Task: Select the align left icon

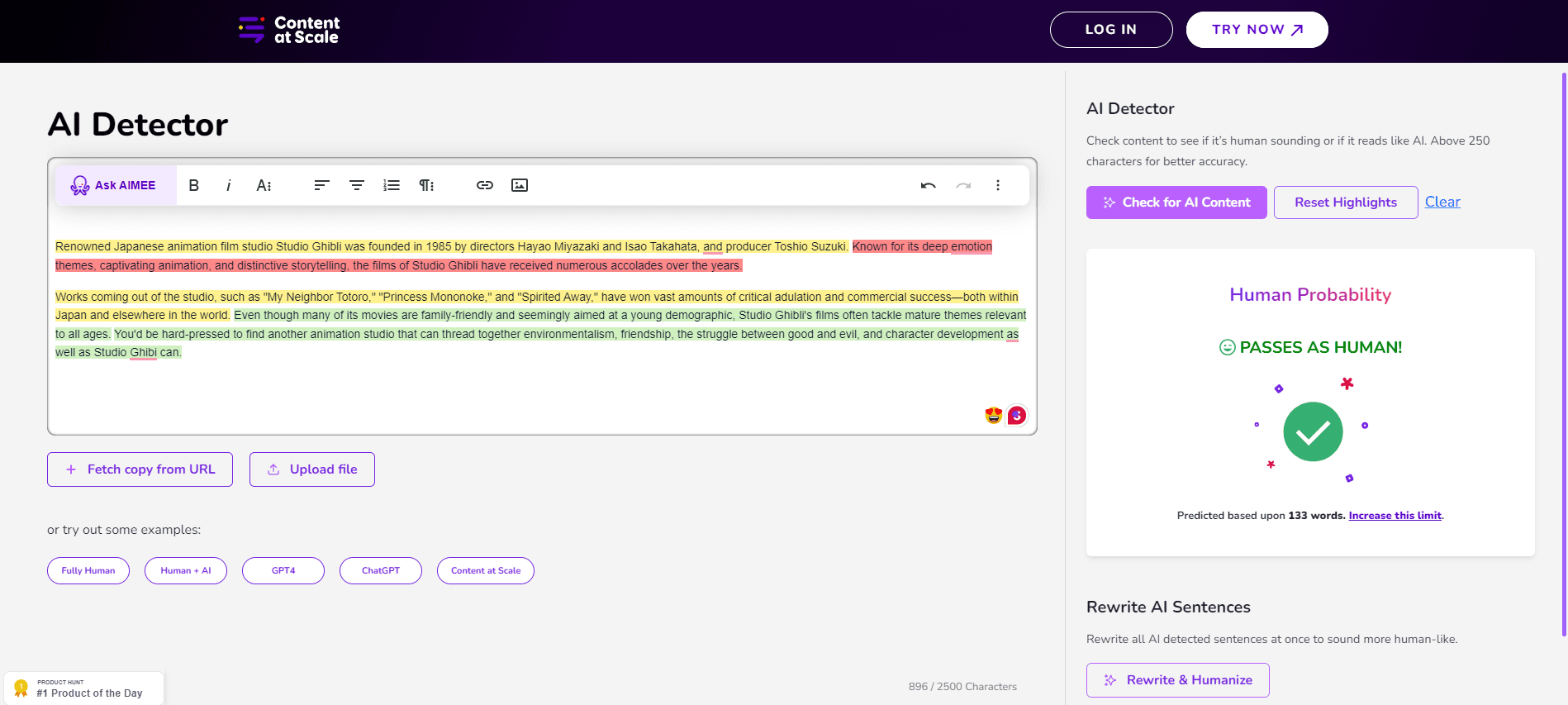Action: [x=321, y=185]
